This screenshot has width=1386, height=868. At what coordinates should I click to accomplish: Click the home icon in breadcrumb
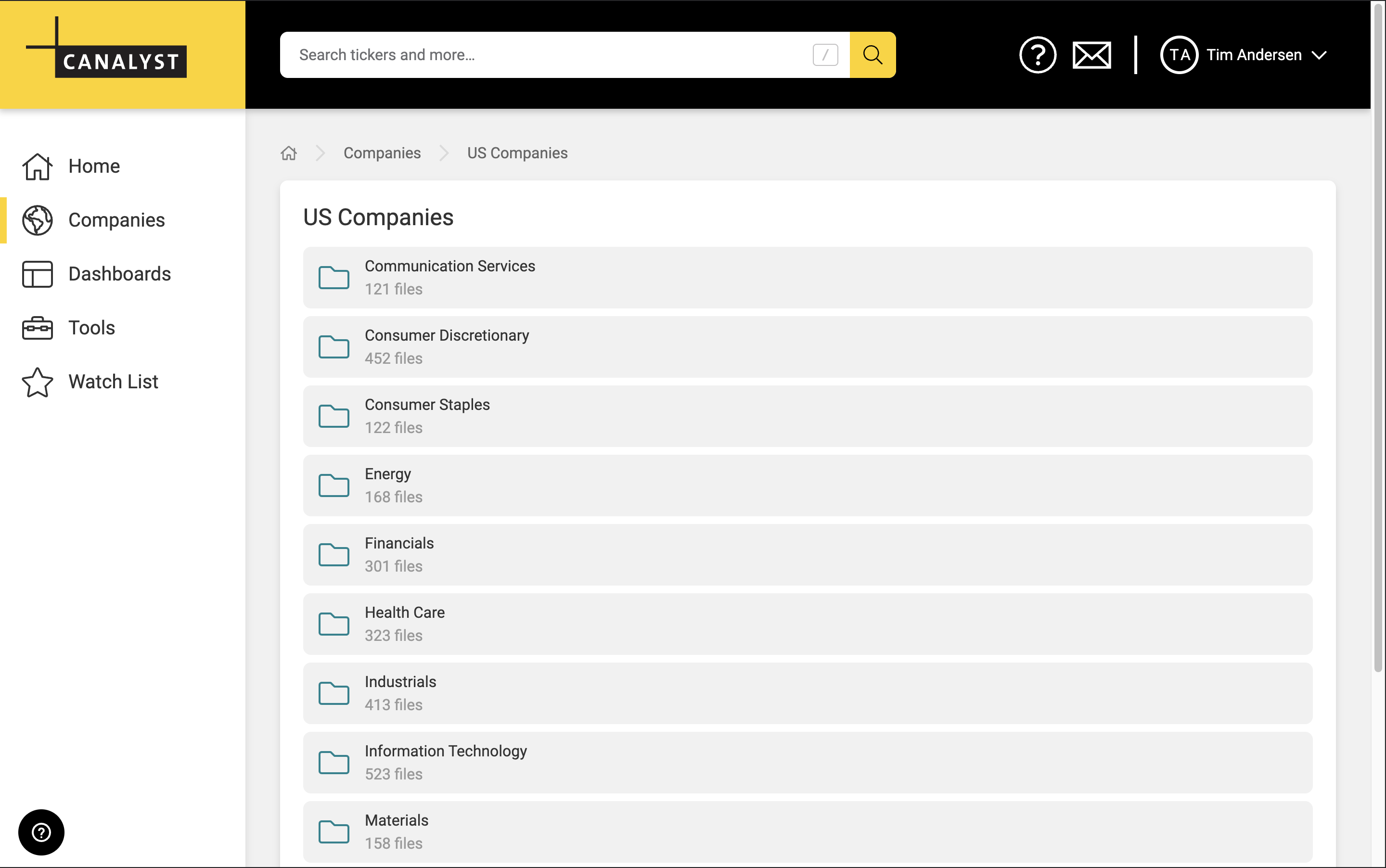tap(289, 153)
